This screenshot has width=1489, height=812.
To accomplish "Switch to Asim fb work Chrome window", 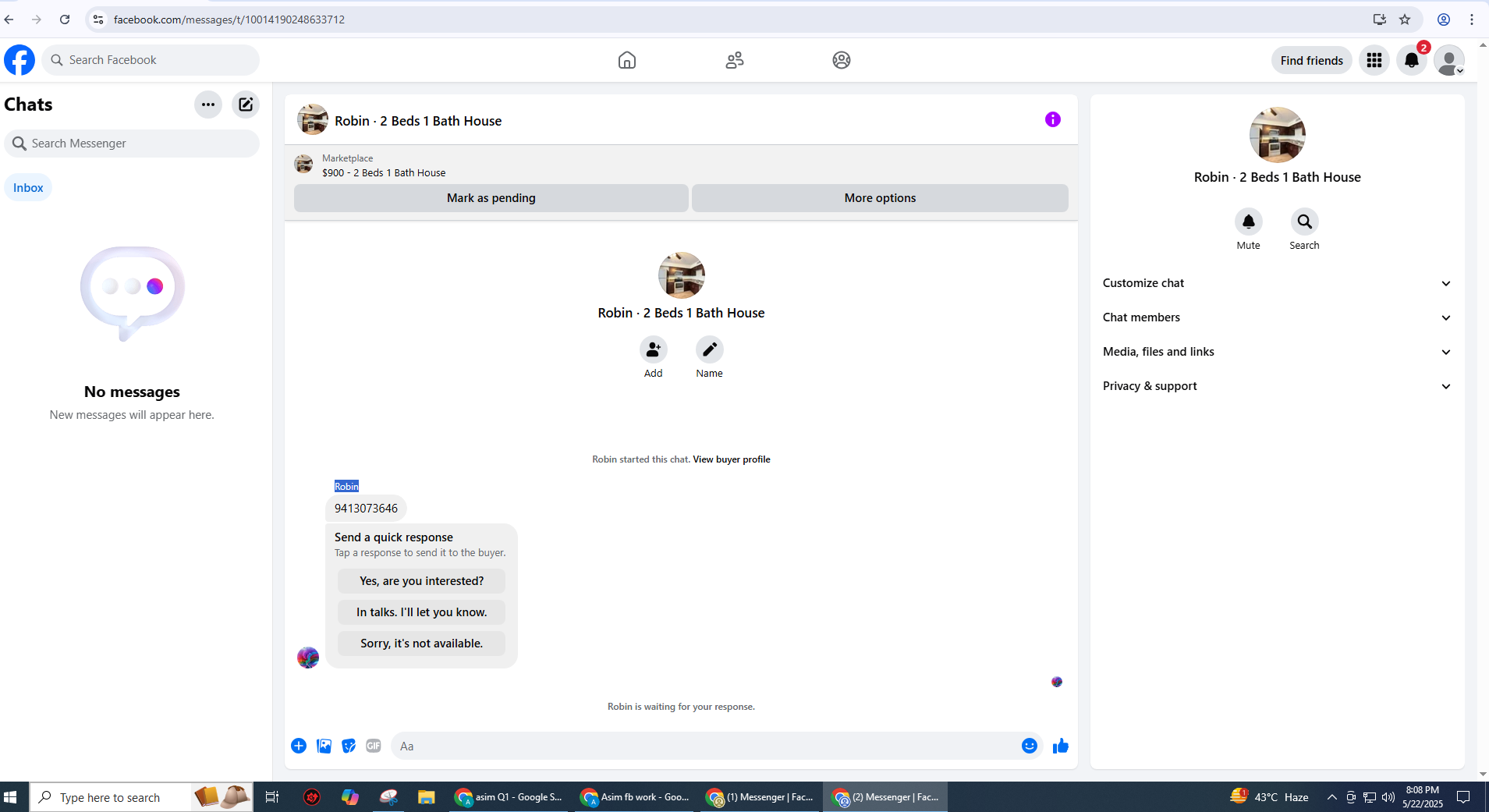I will tap(635, 797).
